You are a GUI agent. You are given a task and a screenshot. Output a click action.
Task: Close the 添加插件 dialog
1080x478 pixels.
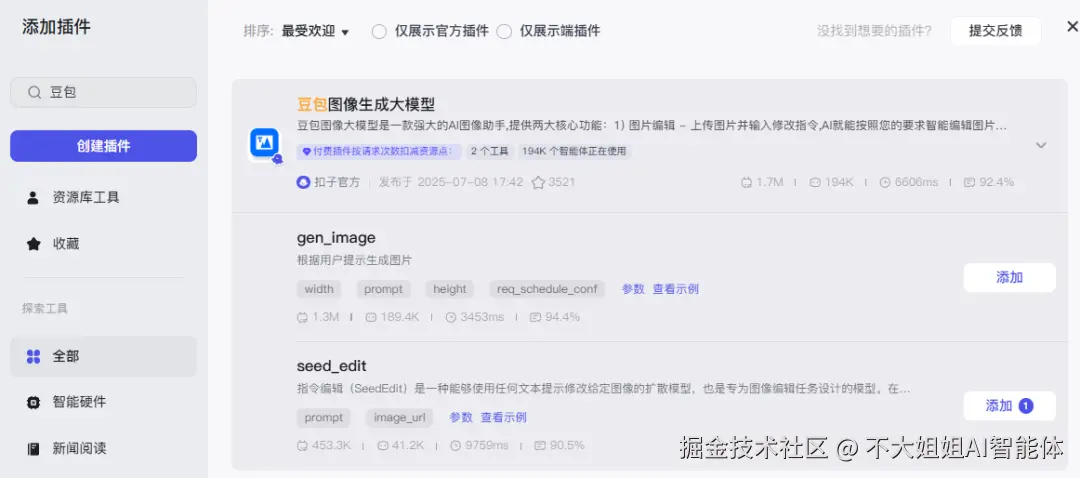coord(1072,27)
